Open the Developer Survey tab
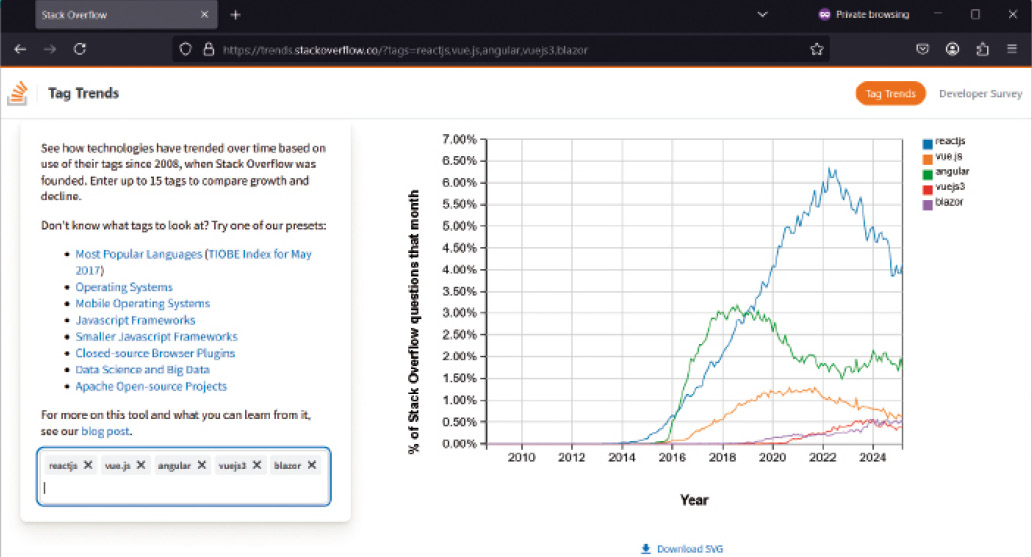1032x557 pixels. 980,93
